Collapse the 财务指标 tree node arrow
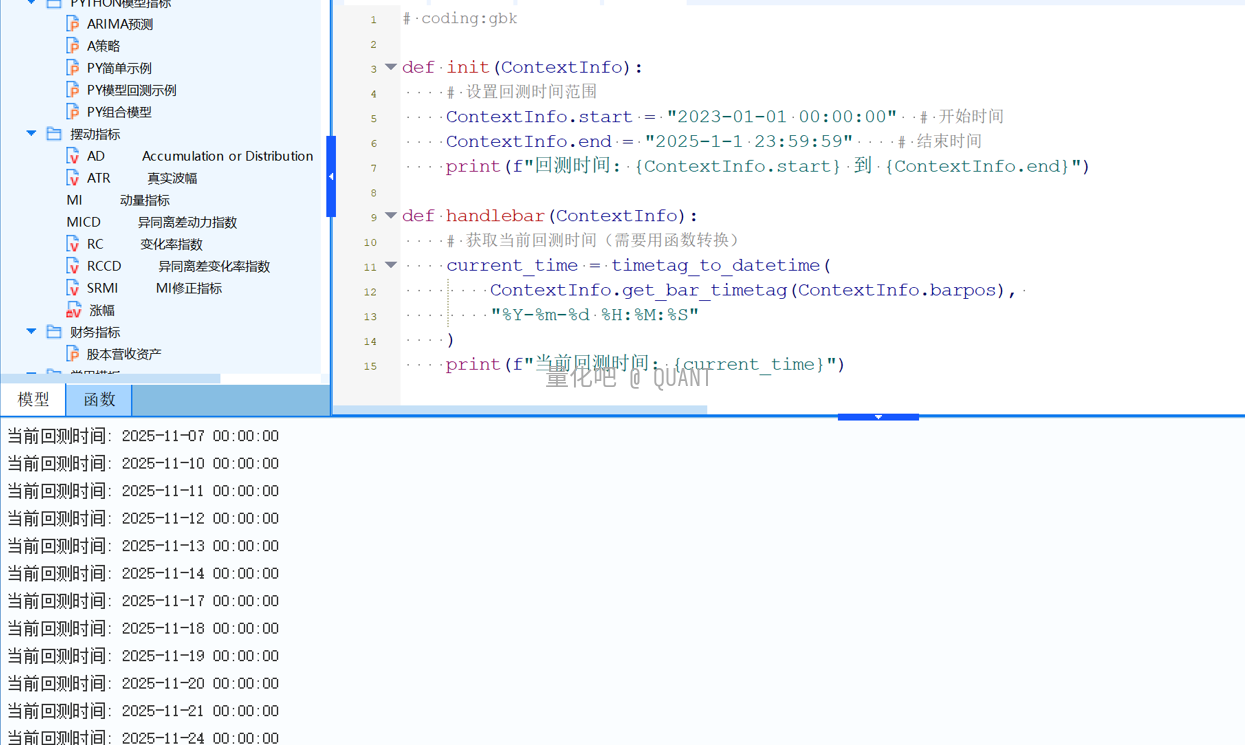This screenshot has width=1245, height=745. click(x=32, y=331)
